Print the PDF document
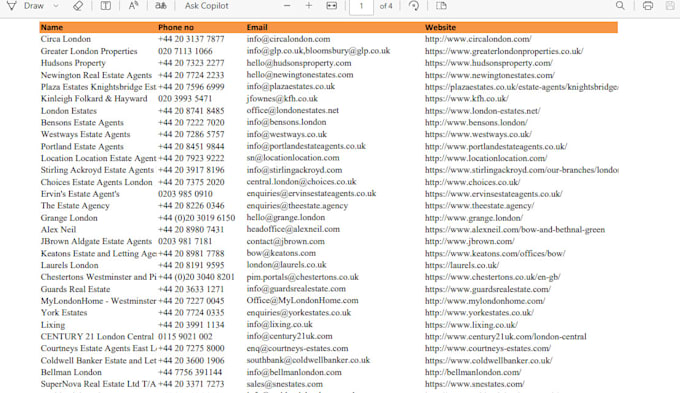The image size is (680, 393). tap(648, 6)
